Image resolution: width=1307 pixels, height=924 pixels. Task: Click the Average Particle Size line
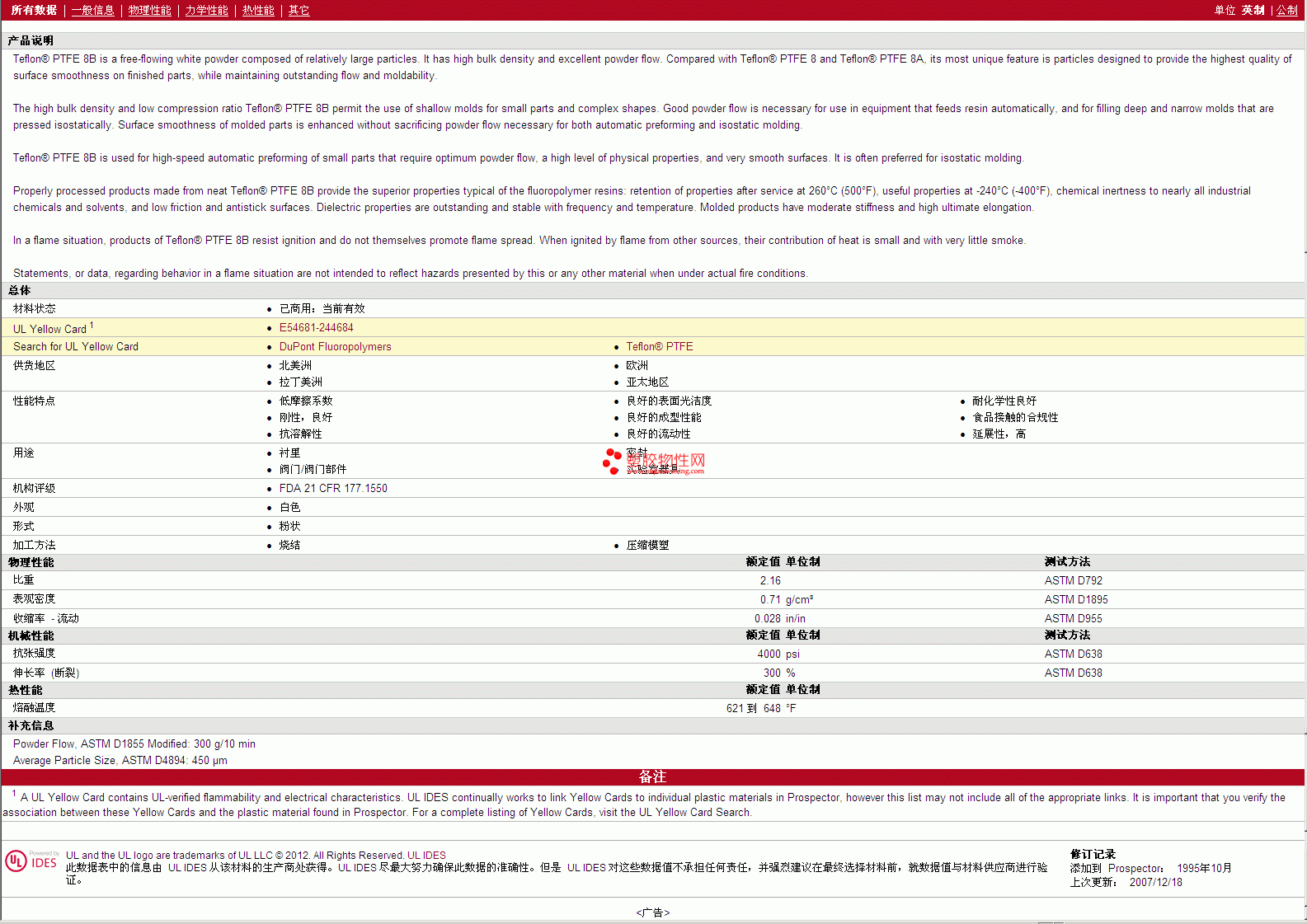click(120, 760)
